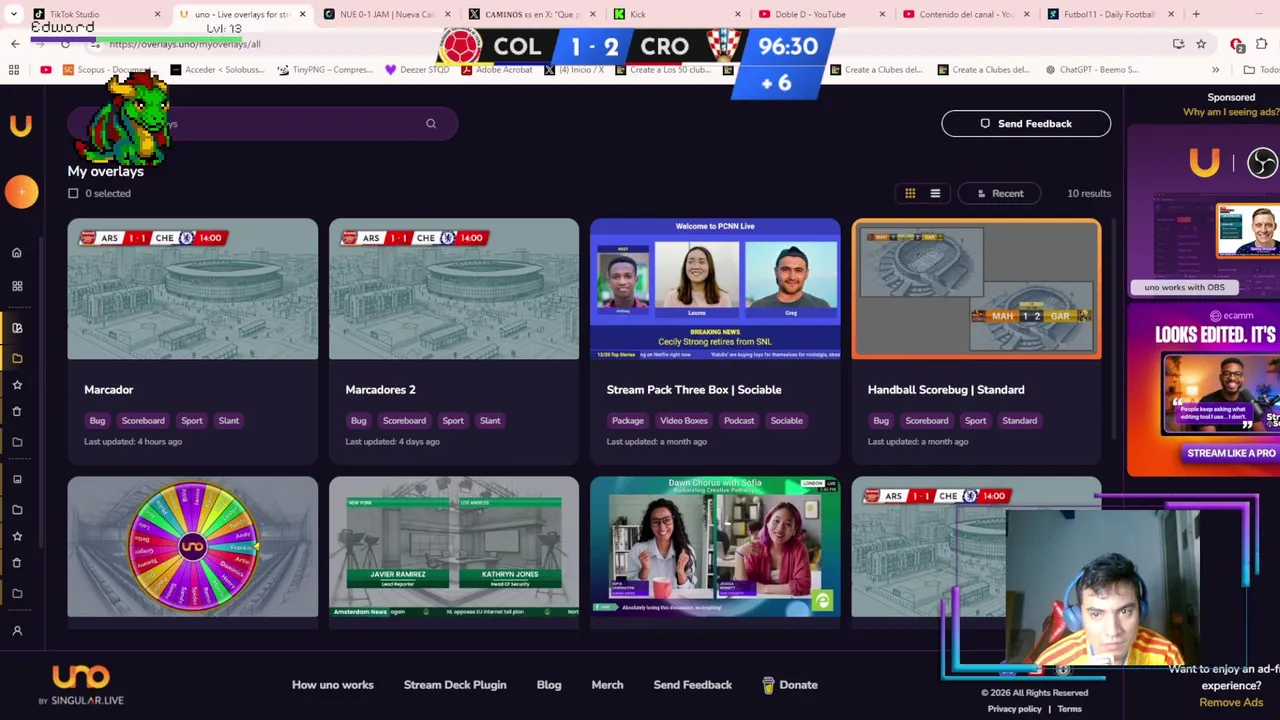Open the Recent sort dropdown
Image resolution: width=1280 pixels, height=720 pixels.
pyautogui.click(x=999, y=193)
